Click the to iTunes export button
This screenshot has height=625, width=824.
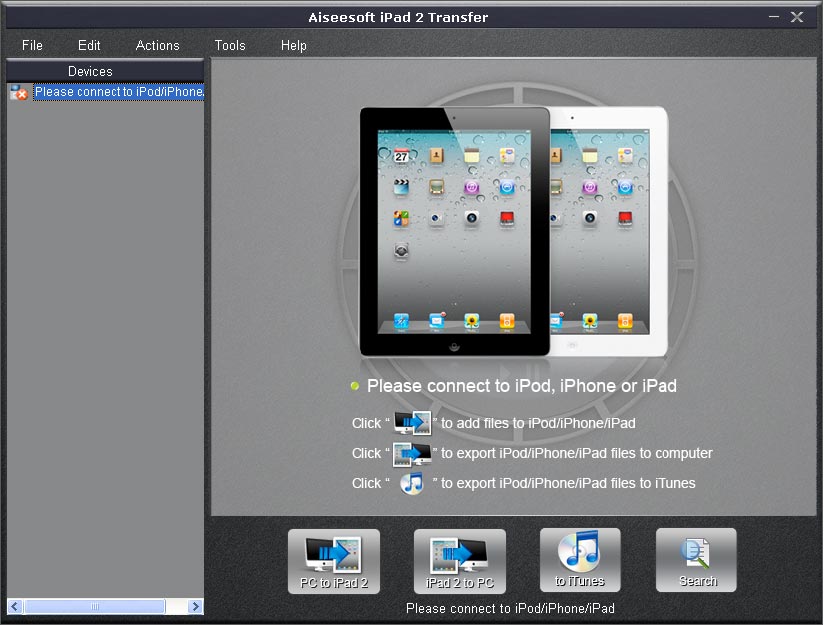tap(580, 560)
